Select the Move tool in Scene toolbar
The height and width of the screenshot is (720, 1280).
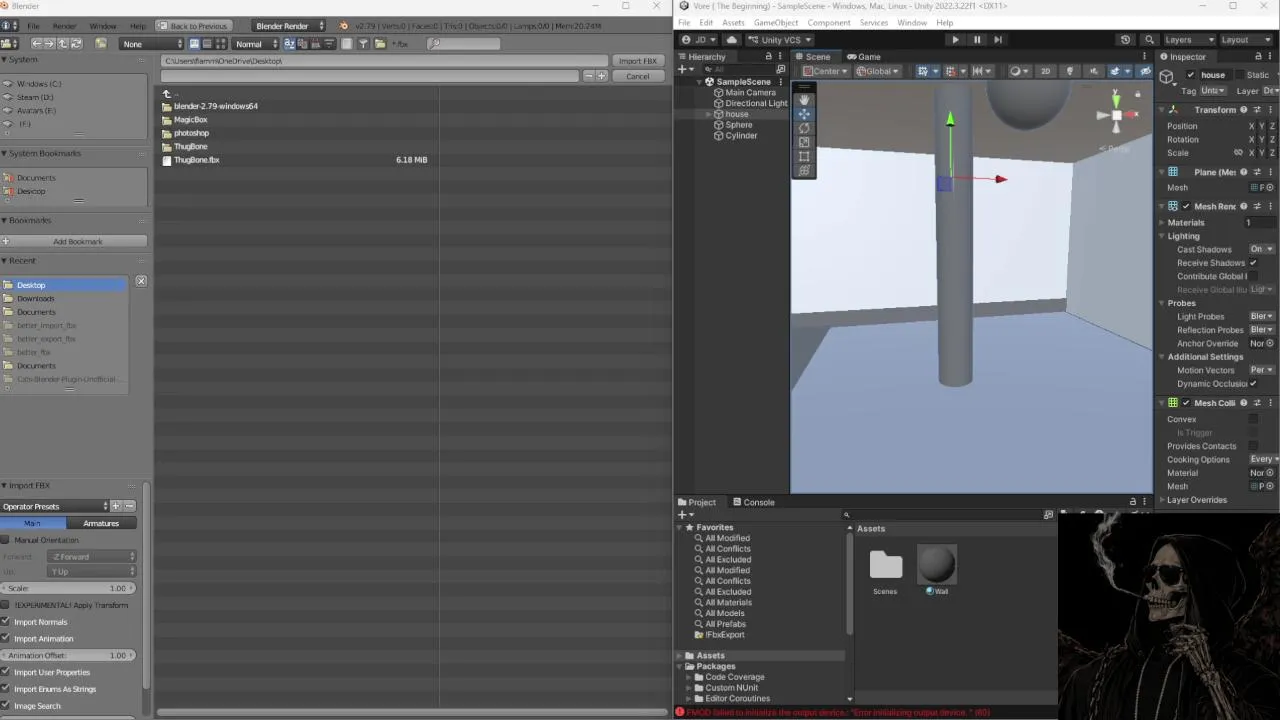804,114
